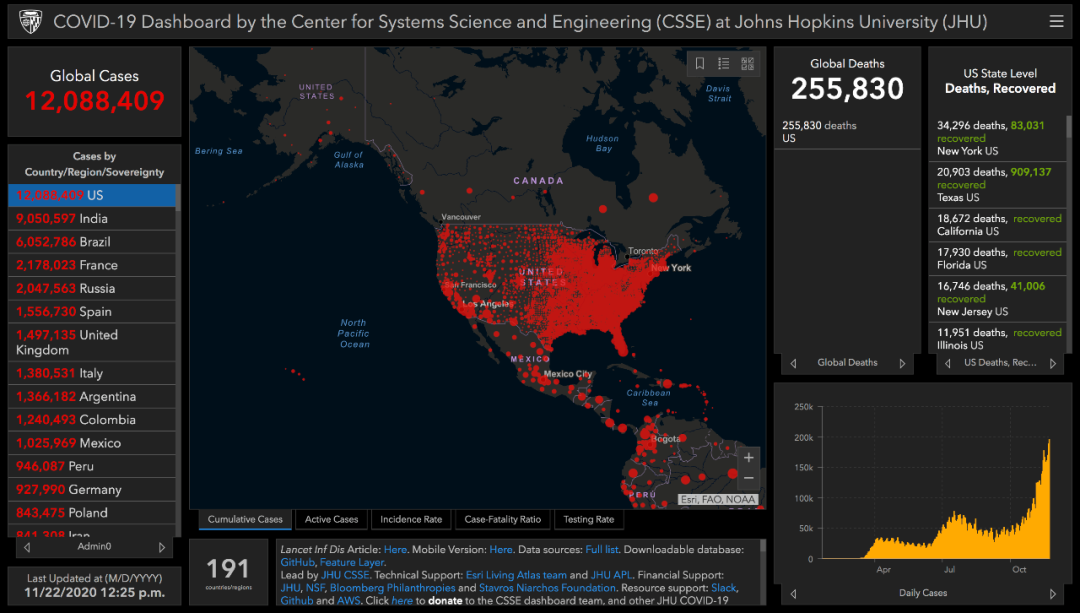Open the basemap gallery grid icon

(747, 63)
